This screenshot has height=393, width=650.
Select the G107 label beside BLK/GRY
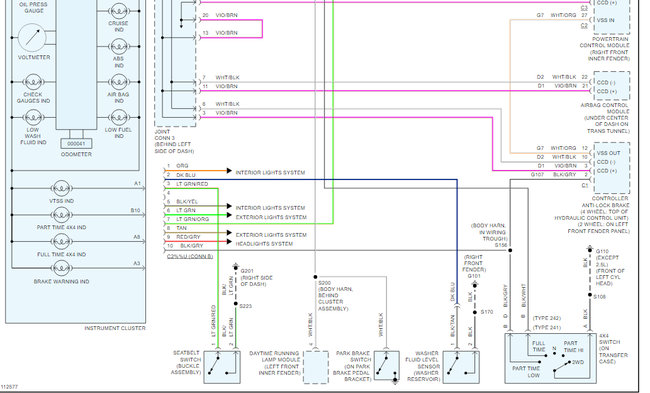pyautogui.click(x=537, y=175)
